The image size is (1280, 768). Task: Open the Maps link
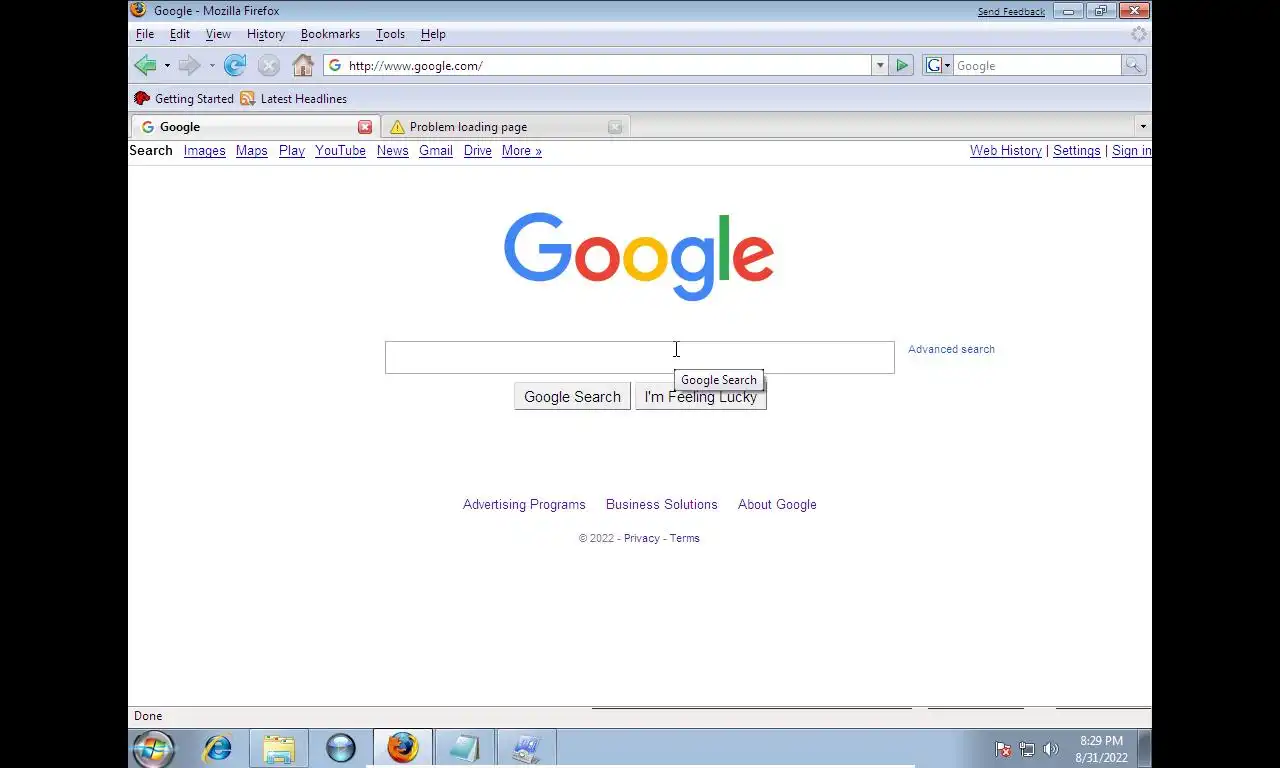coord(252,151)
